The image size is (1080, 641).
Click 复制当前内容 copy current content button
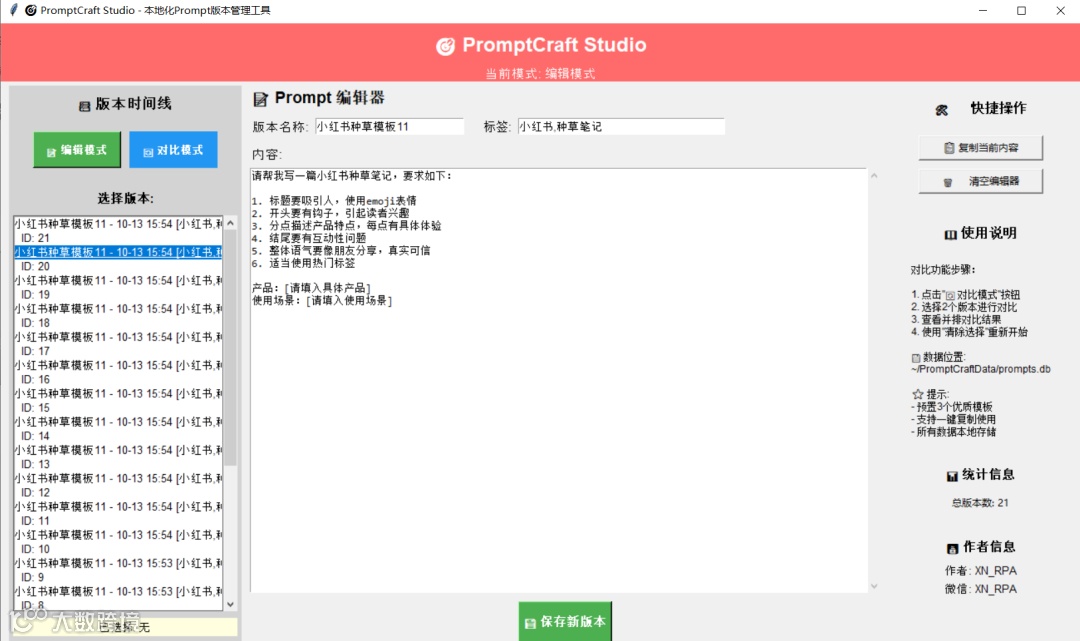[980, 147]
